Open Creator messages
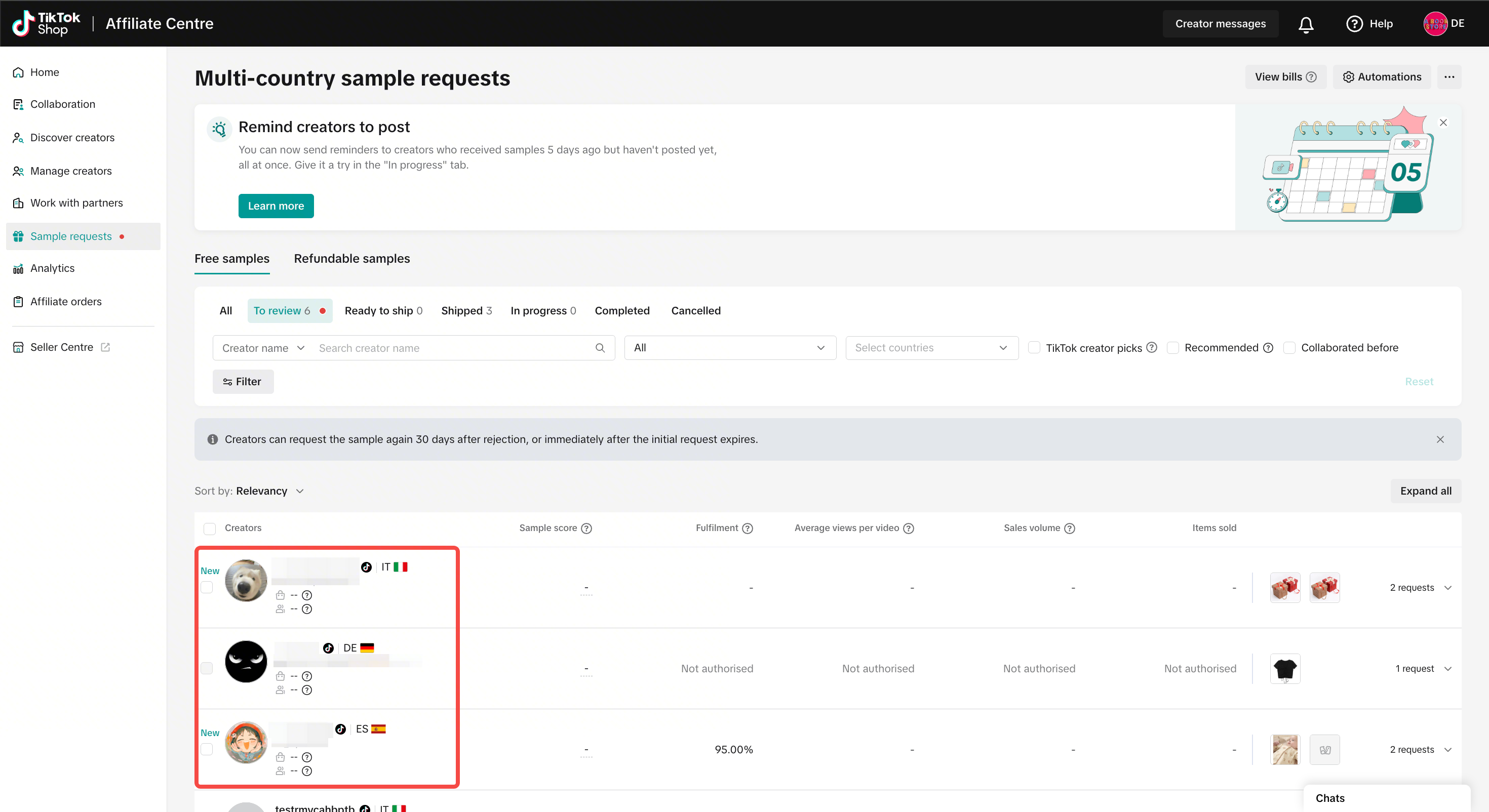 pos(1220,24)
